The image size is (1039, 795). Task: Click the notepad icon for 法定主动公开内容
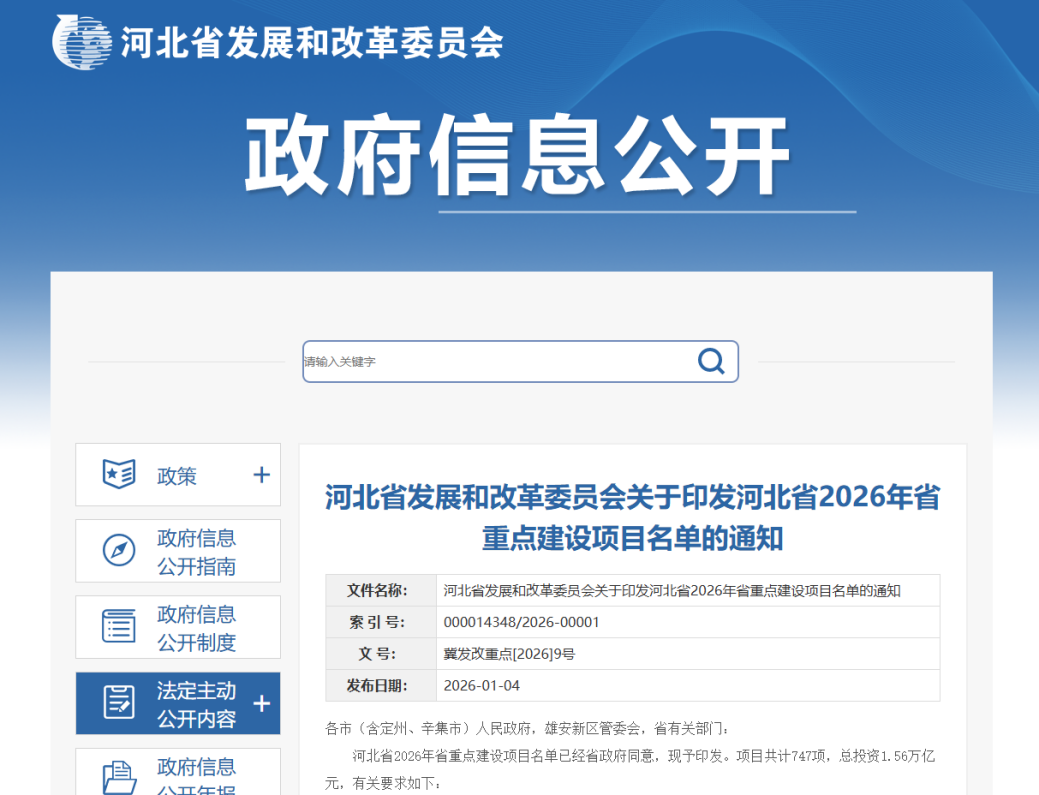point(119,703)
